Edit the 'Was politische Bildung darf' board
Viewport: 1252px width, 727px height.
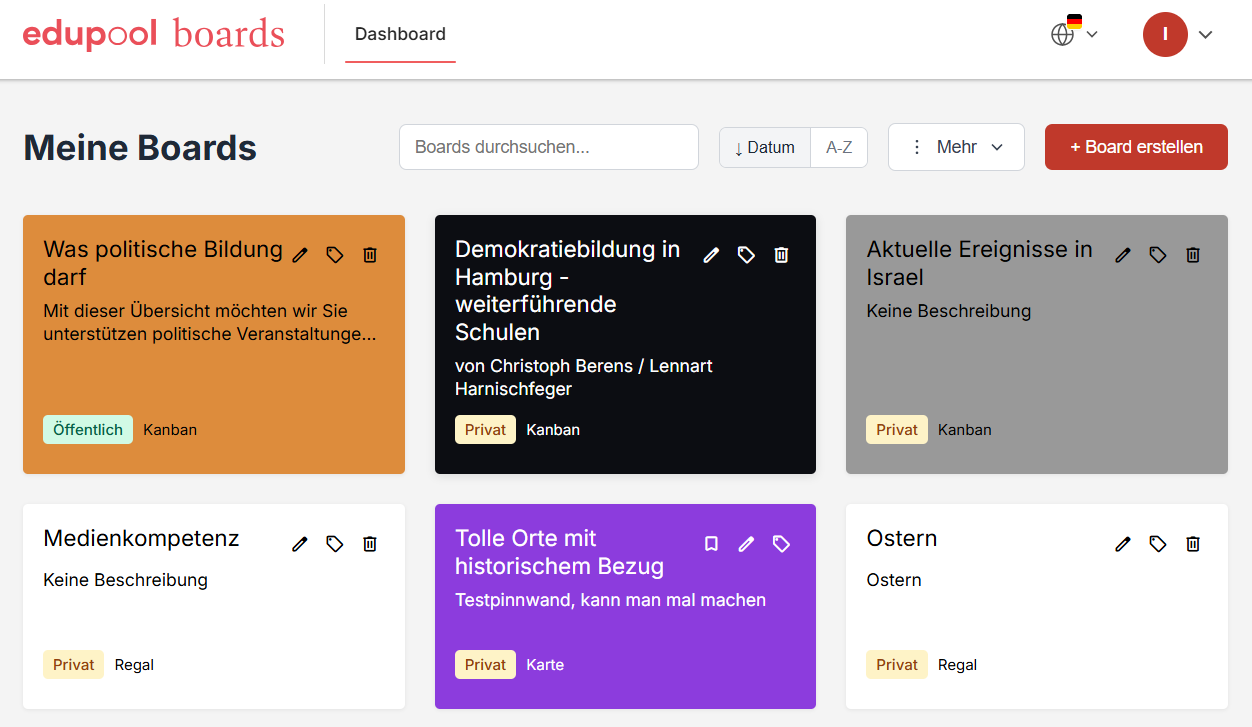click(x=300, y=255)
